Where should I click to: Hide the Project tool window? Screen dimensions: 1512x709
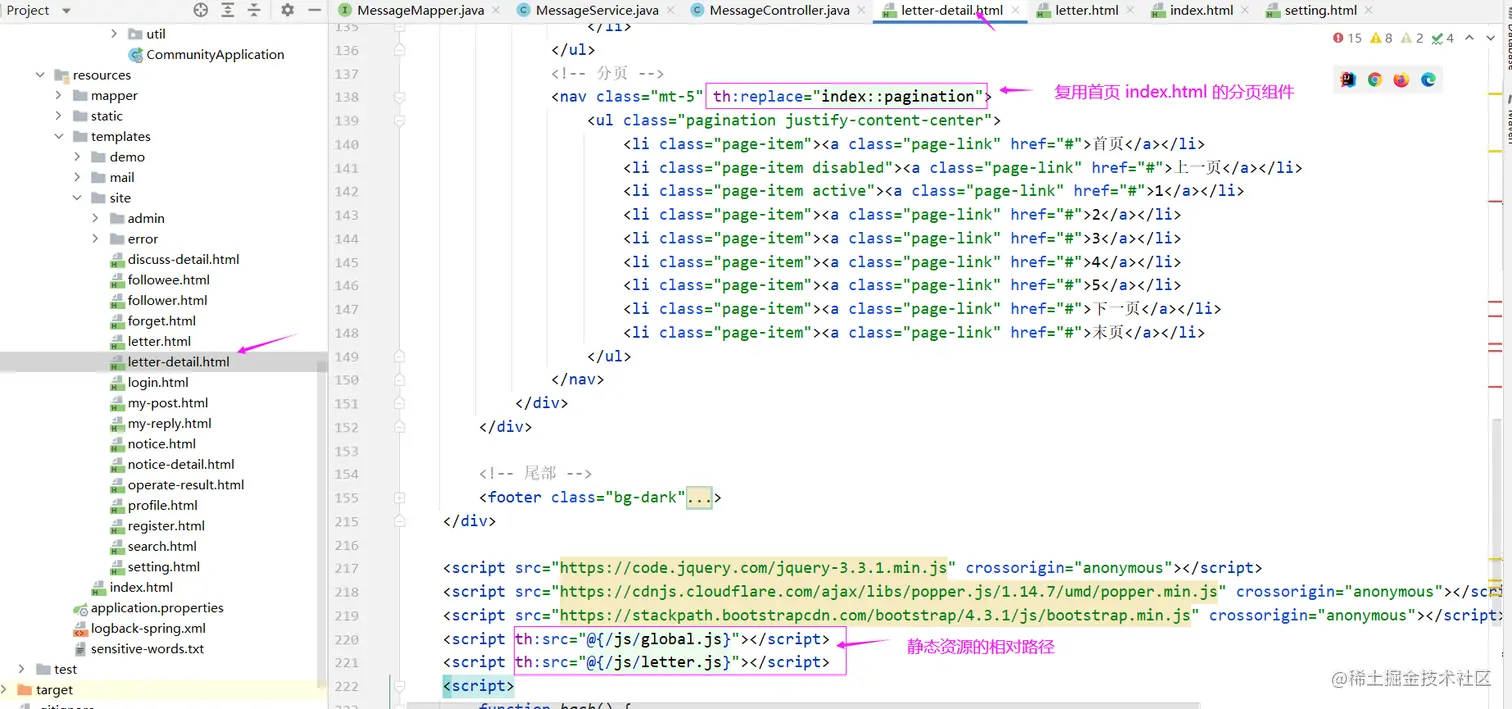click(x=314, y=10)
